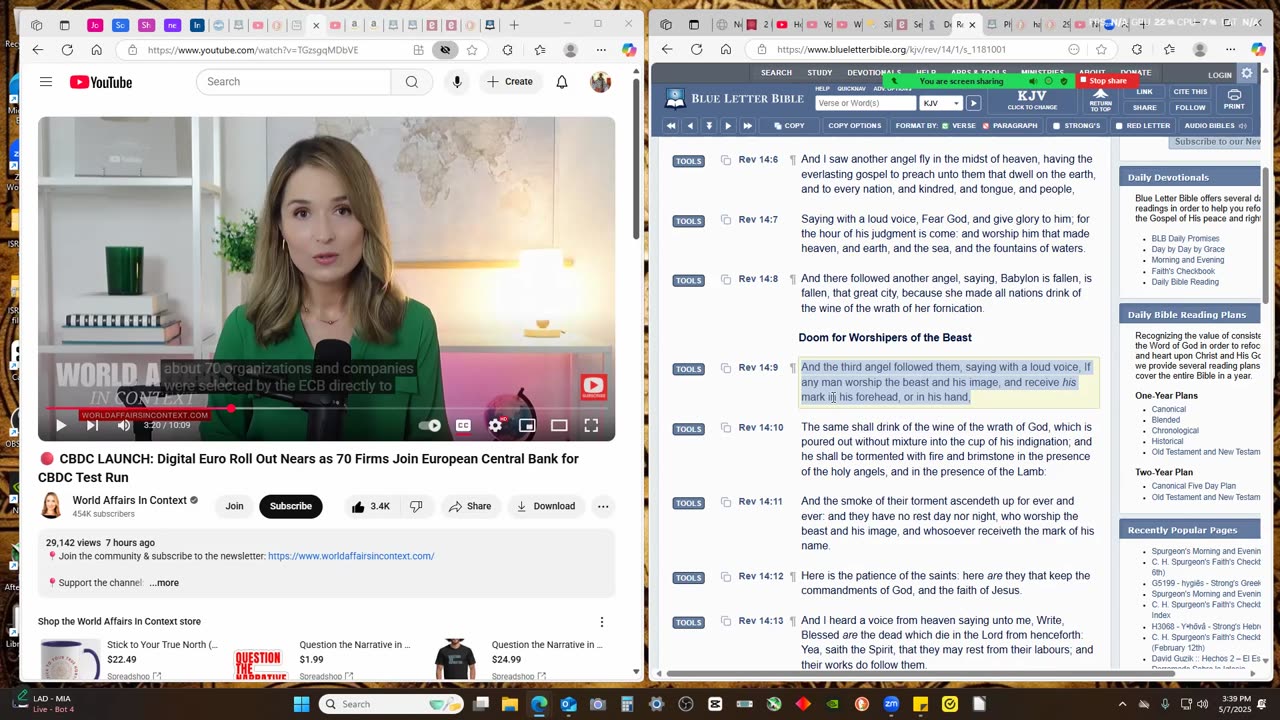
Task: Open YouTube player settings gear
Action: [x=495, y=425]
